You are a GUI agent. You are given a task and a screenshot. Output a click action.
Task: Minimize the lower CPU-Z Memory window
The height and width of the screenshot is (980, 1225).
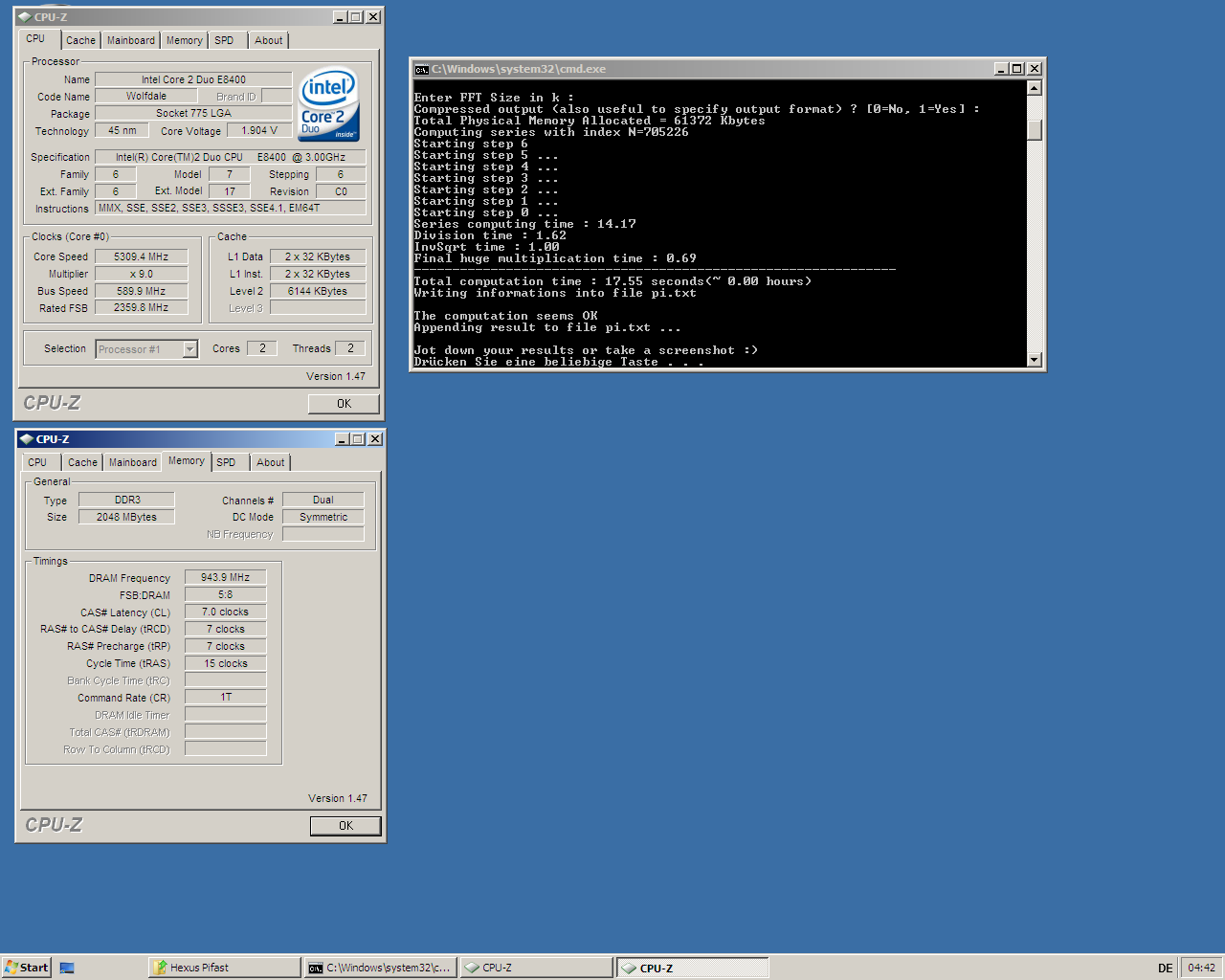pos(342,439)
